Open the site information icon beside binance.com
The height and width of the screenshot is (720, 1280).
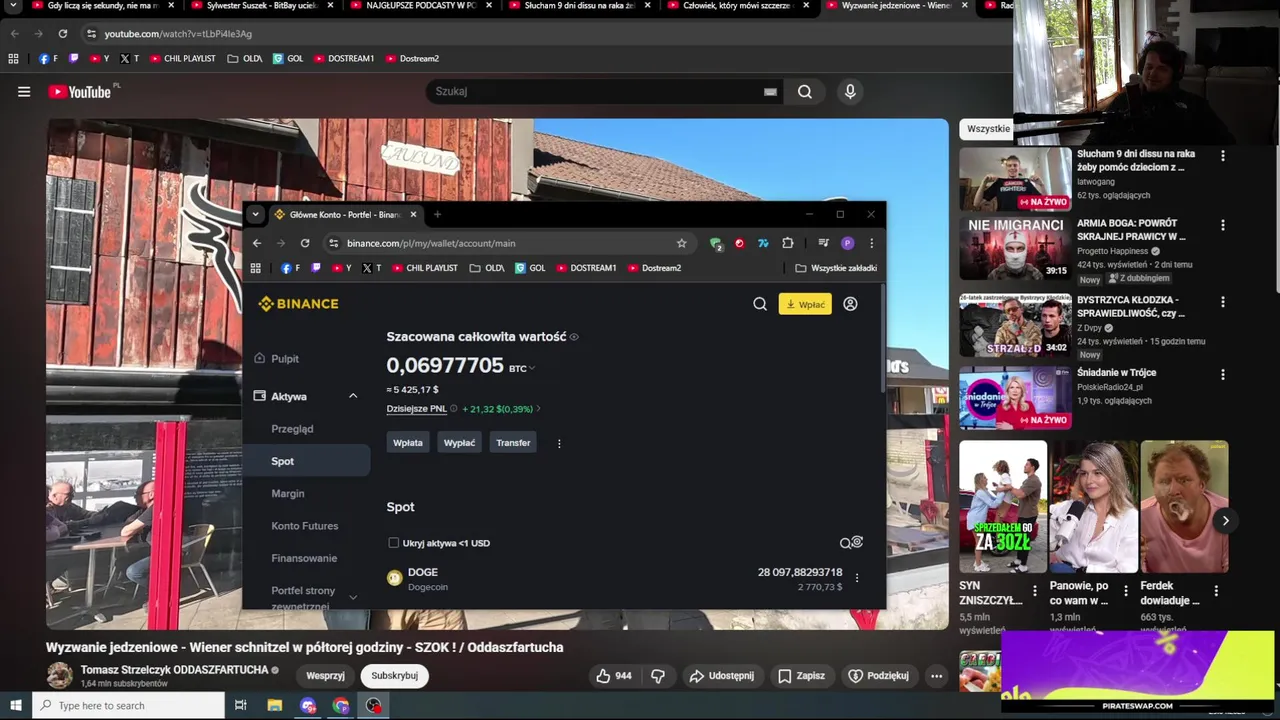click(332, 243)
